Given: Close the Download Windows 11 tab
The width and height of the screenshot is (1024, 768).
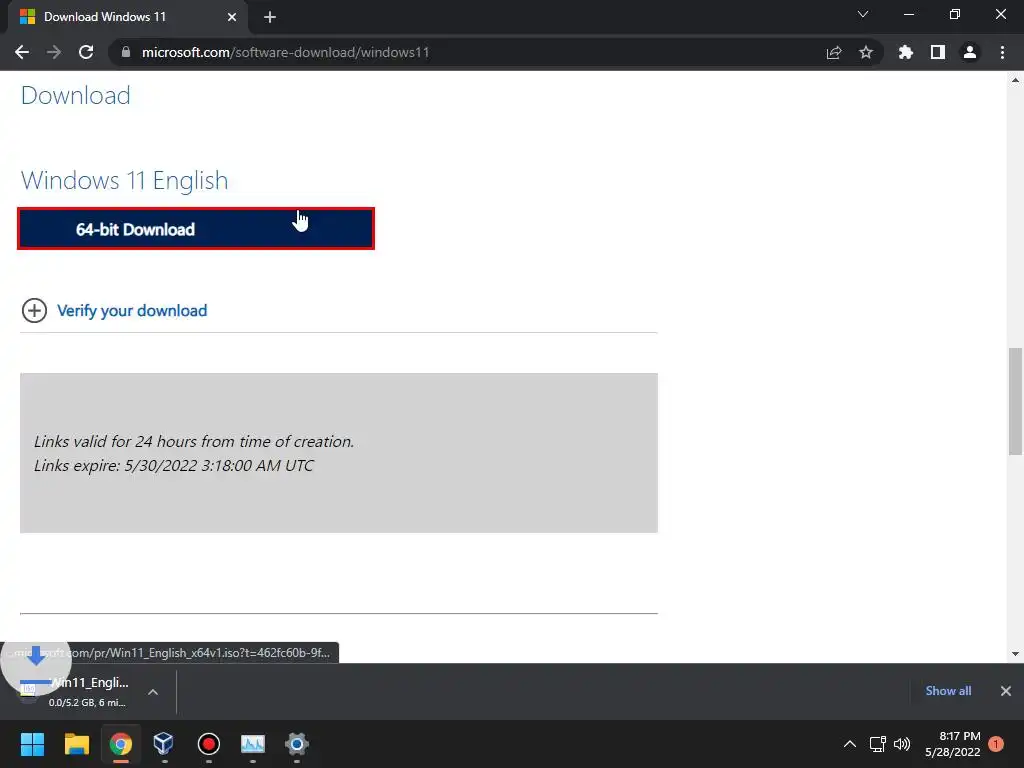Looking at the screenshot, I should coord(232,17).
